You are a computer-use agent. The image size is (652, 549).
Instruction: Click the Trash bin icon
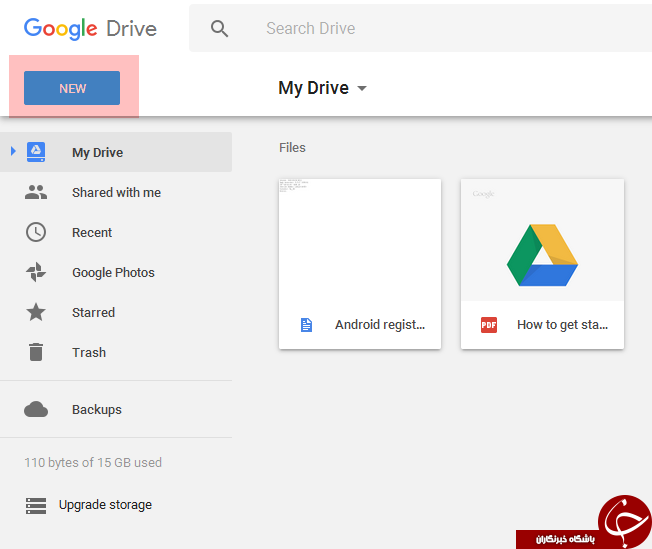(x=36, y=352)
